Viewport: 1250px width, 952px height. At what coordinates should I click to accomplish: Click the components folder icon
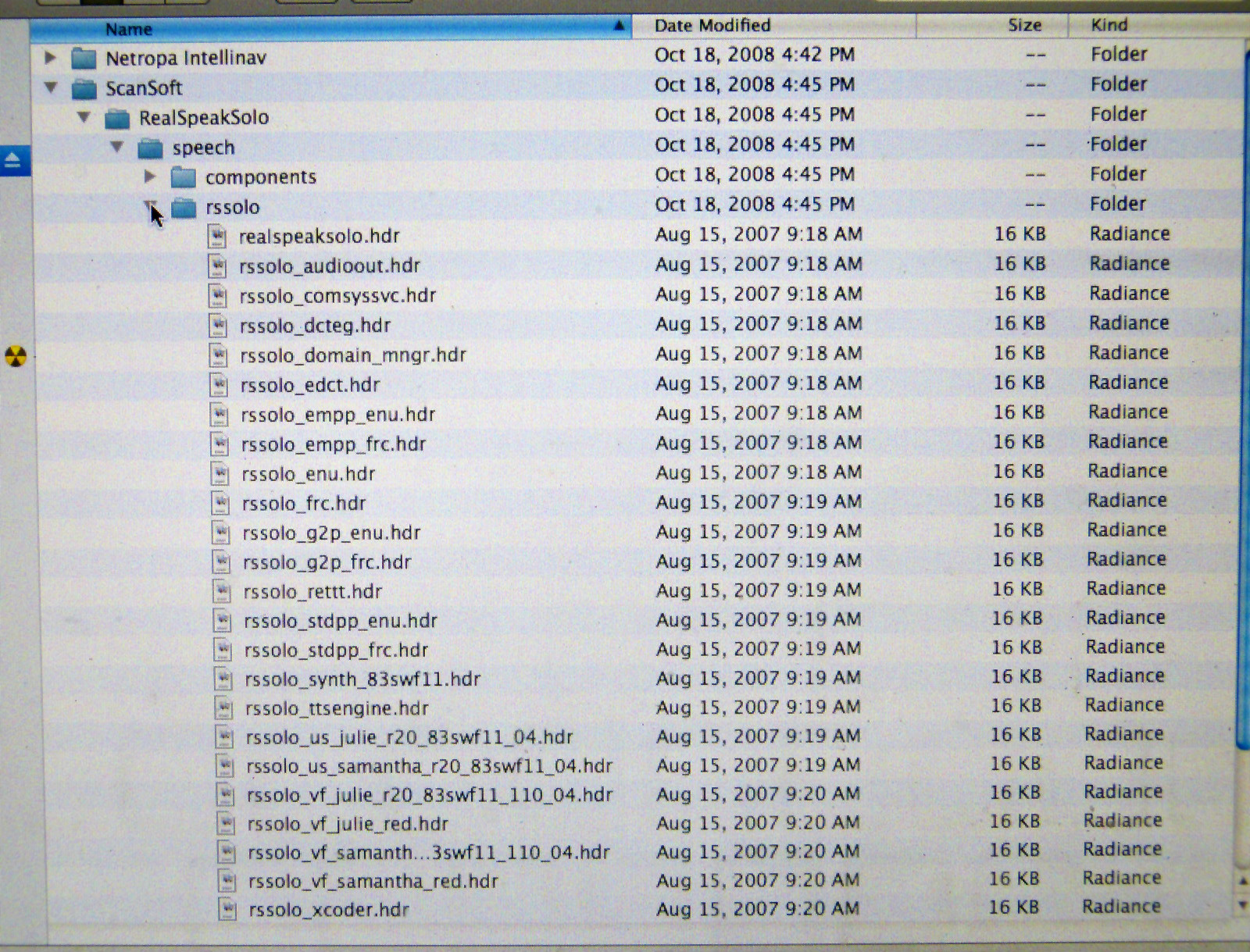click(183, 177)
